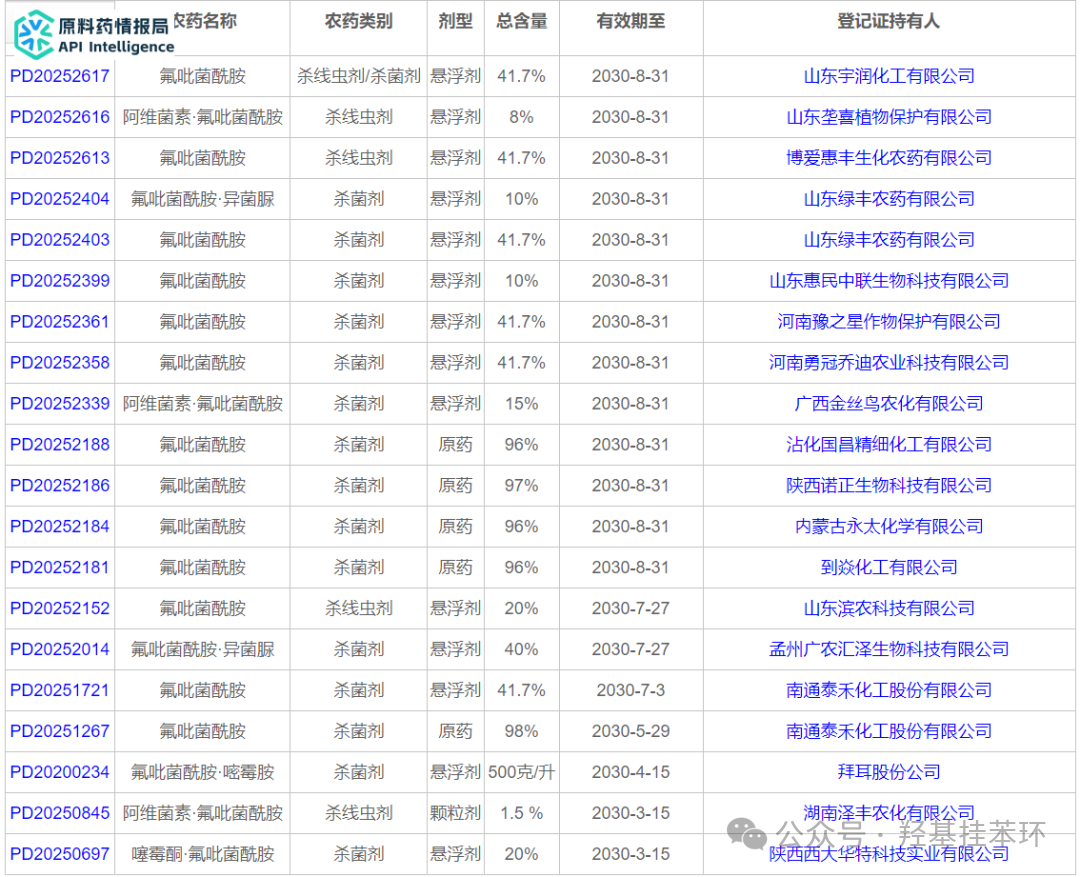Open holder 拜耳股份公司 link
The height and width of the screenshot is (877, 1080).
coord(889,772)
